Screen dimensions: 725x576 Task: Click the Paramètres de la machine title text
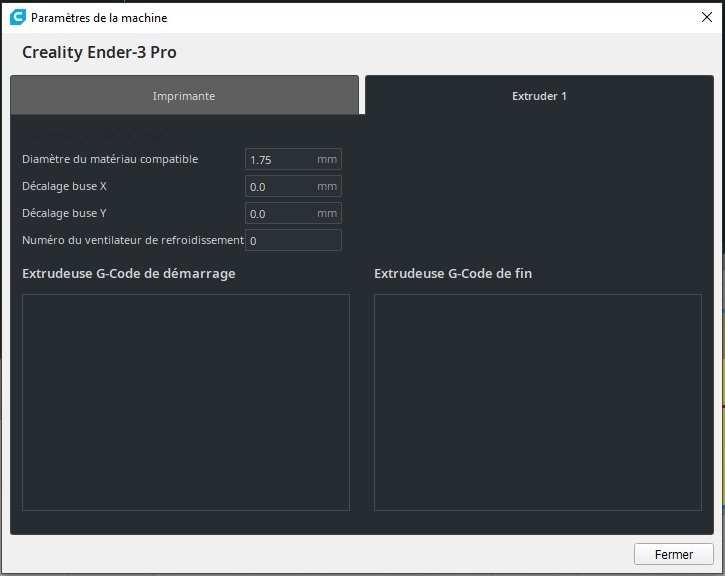click(99, 18)
